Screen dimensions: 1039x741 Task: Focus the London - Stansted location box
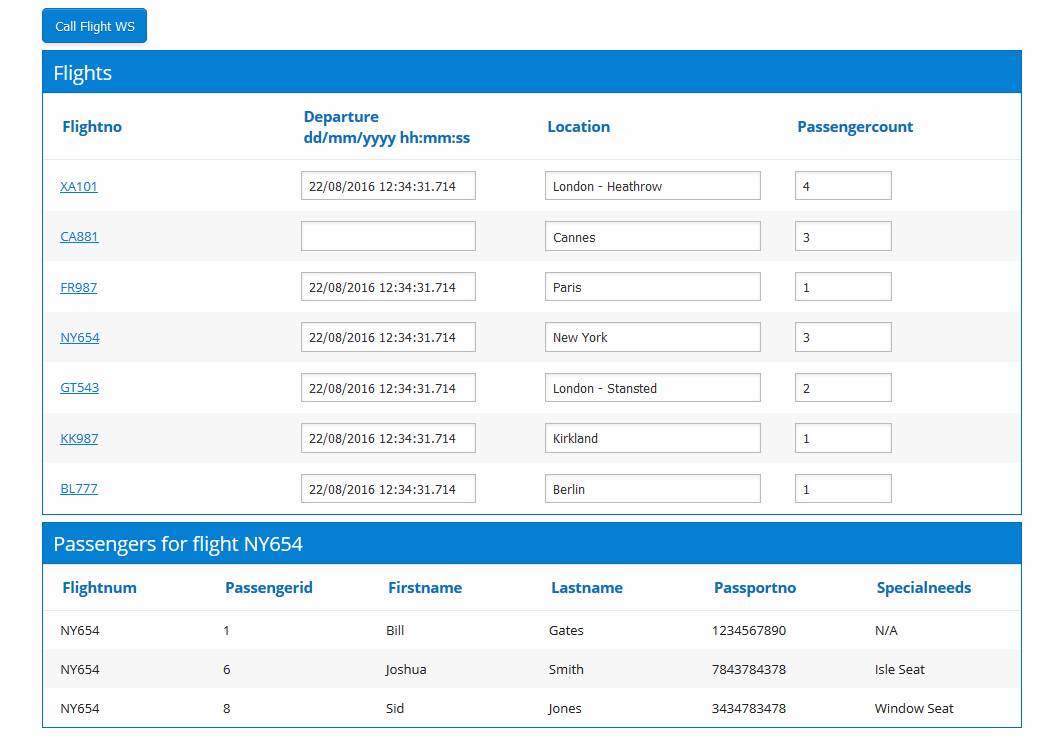click(652, 388)
